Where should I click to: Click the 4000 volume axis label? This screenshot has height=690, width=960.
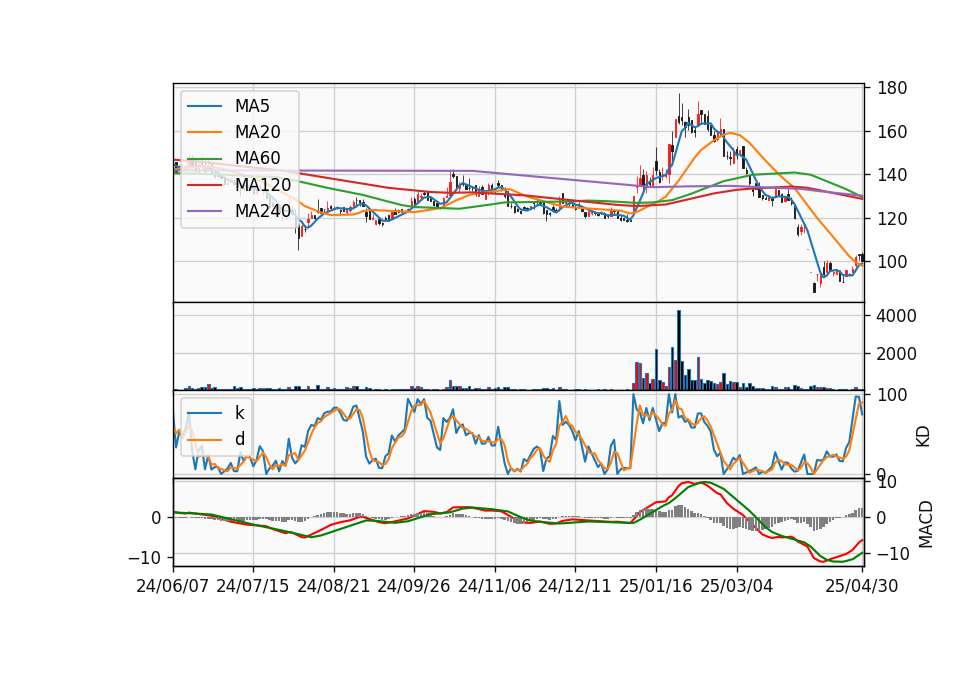point(897,316)
